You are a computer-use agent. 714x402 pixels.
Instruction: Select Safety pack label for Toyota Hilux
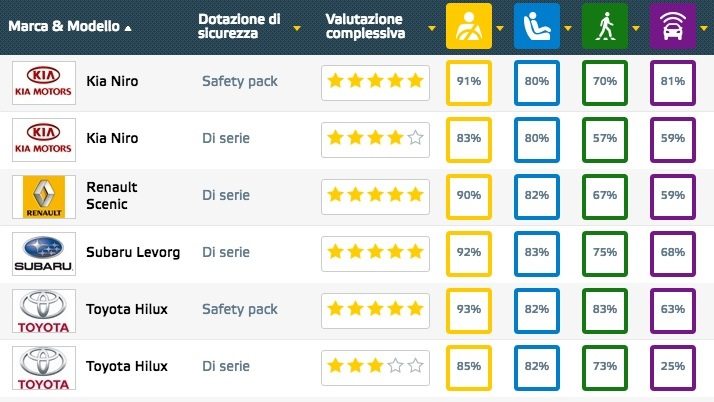[239, 310]
